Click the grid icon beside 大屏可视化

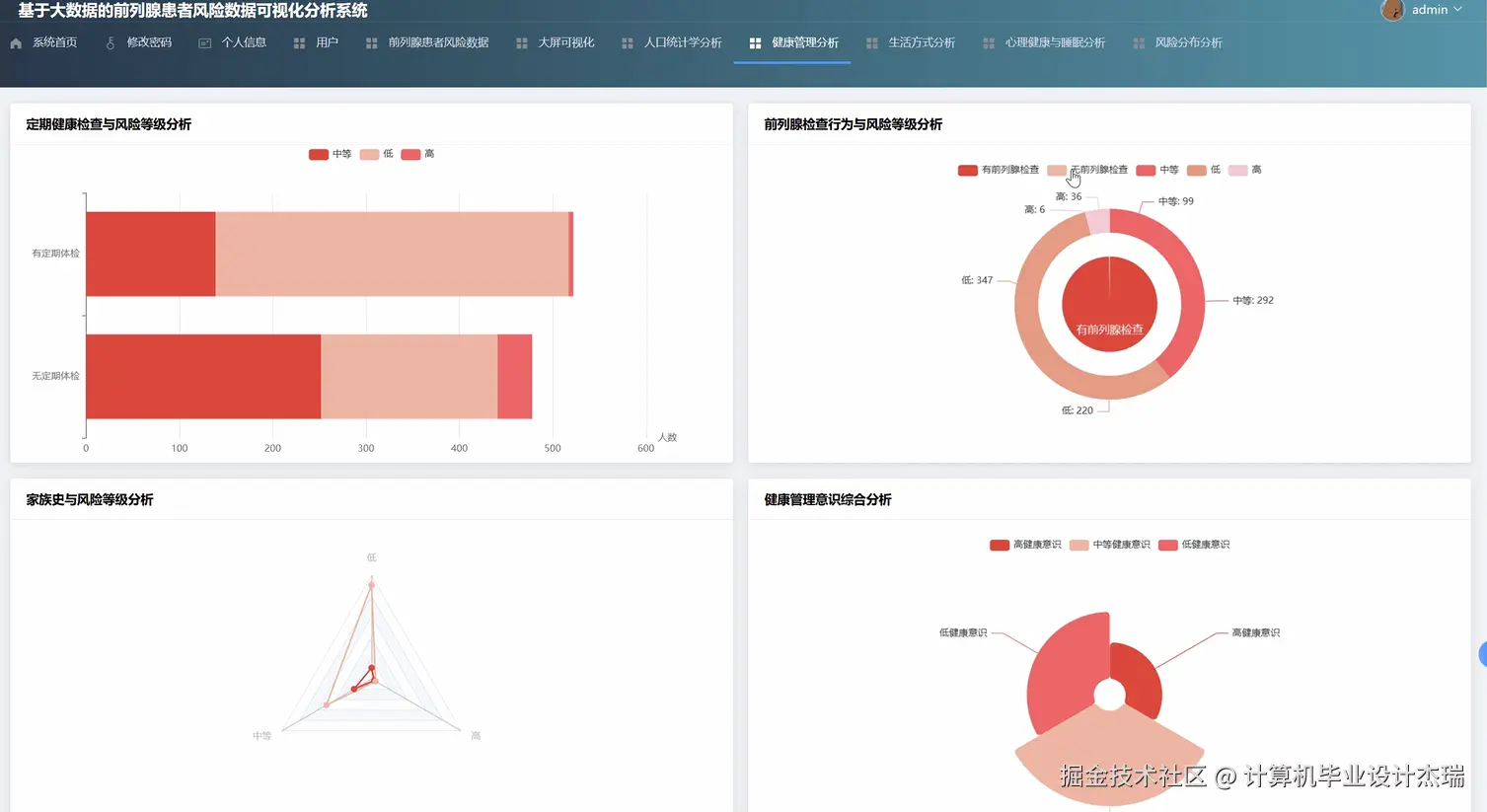(x=522, y=43)
